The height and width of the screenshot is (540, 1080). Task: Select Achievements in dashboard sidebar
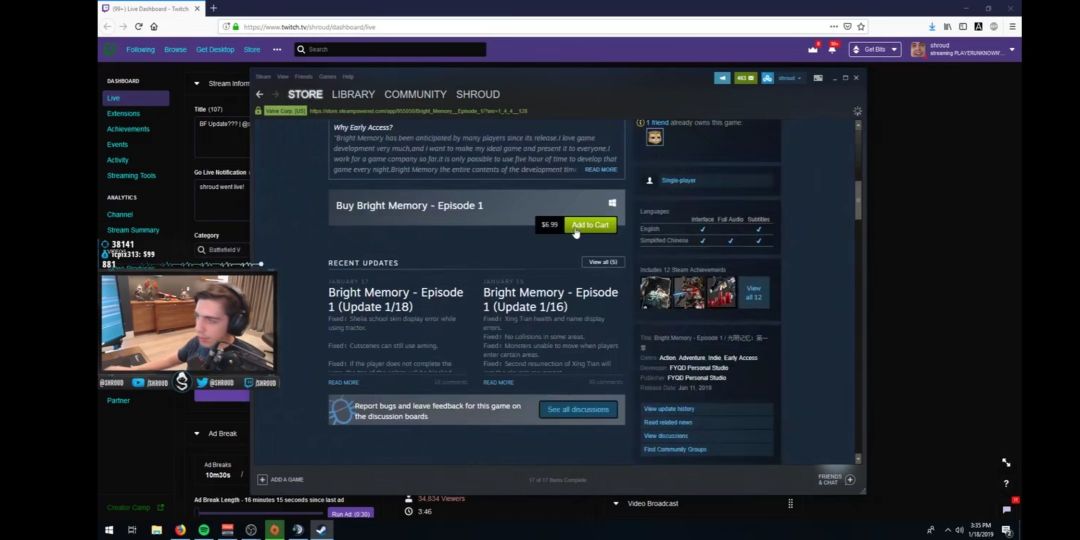(x=128, y=129)
